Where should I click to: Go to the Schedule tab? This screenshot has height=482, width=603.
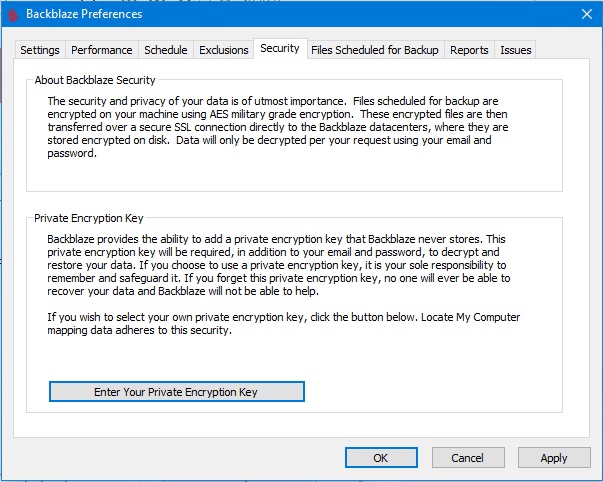tap(166, 50)
